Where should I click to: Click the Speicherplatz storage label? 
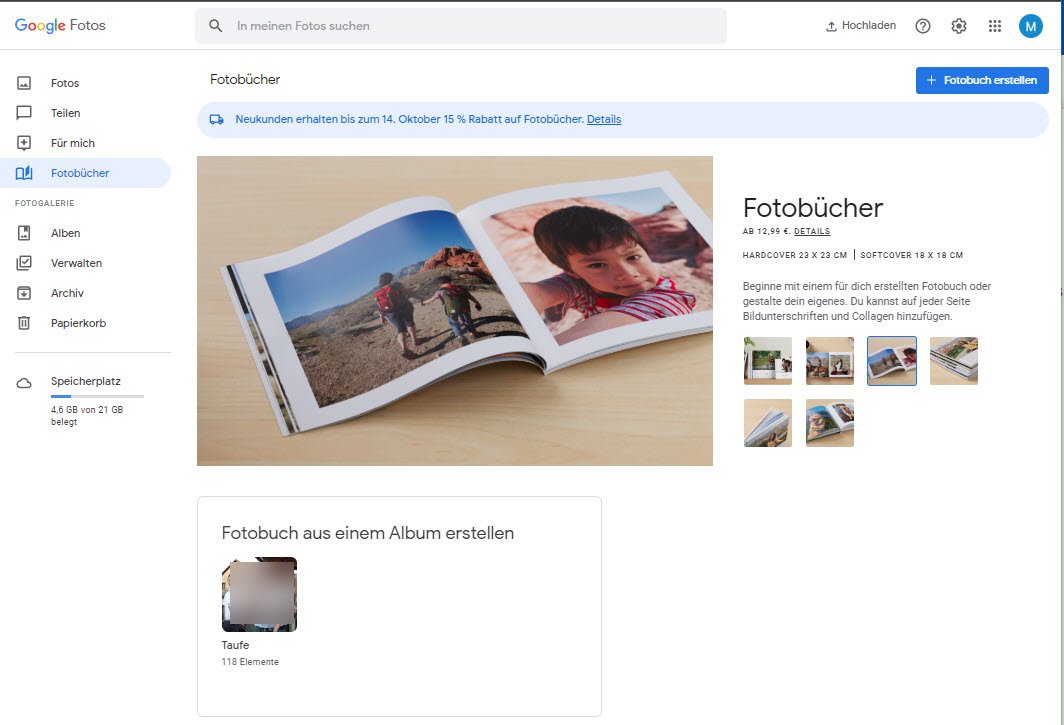click(x=86, y=382)
